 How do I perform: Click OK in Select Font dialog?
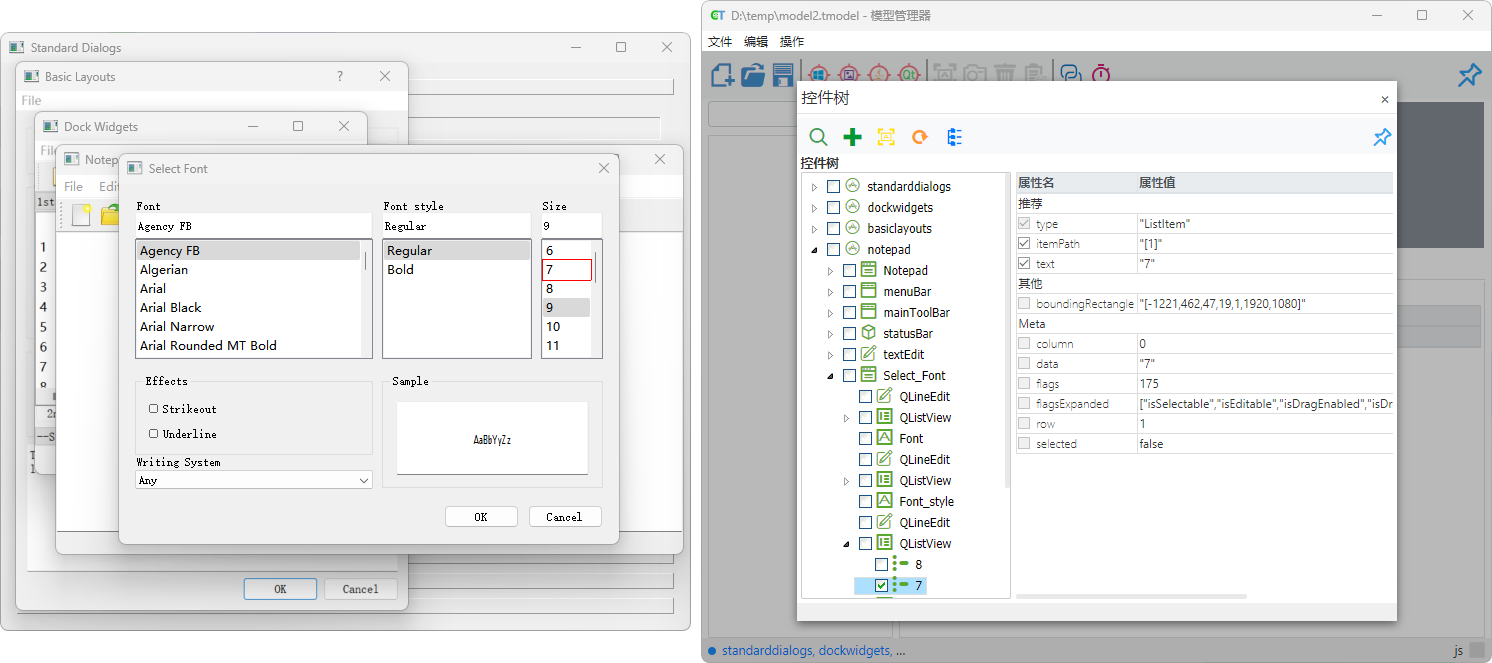[481, 517]
